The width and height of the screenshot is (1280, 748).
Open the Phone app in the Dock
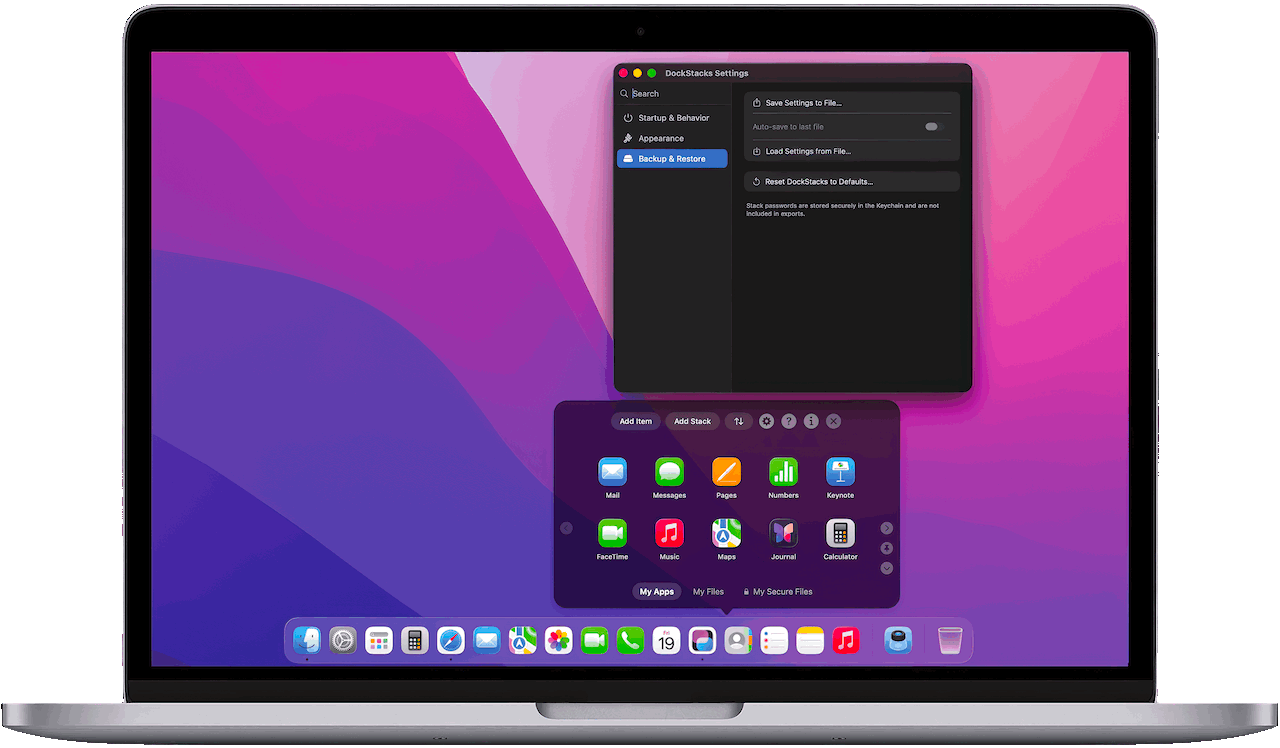pyautogui.click(x=631, y=640)
